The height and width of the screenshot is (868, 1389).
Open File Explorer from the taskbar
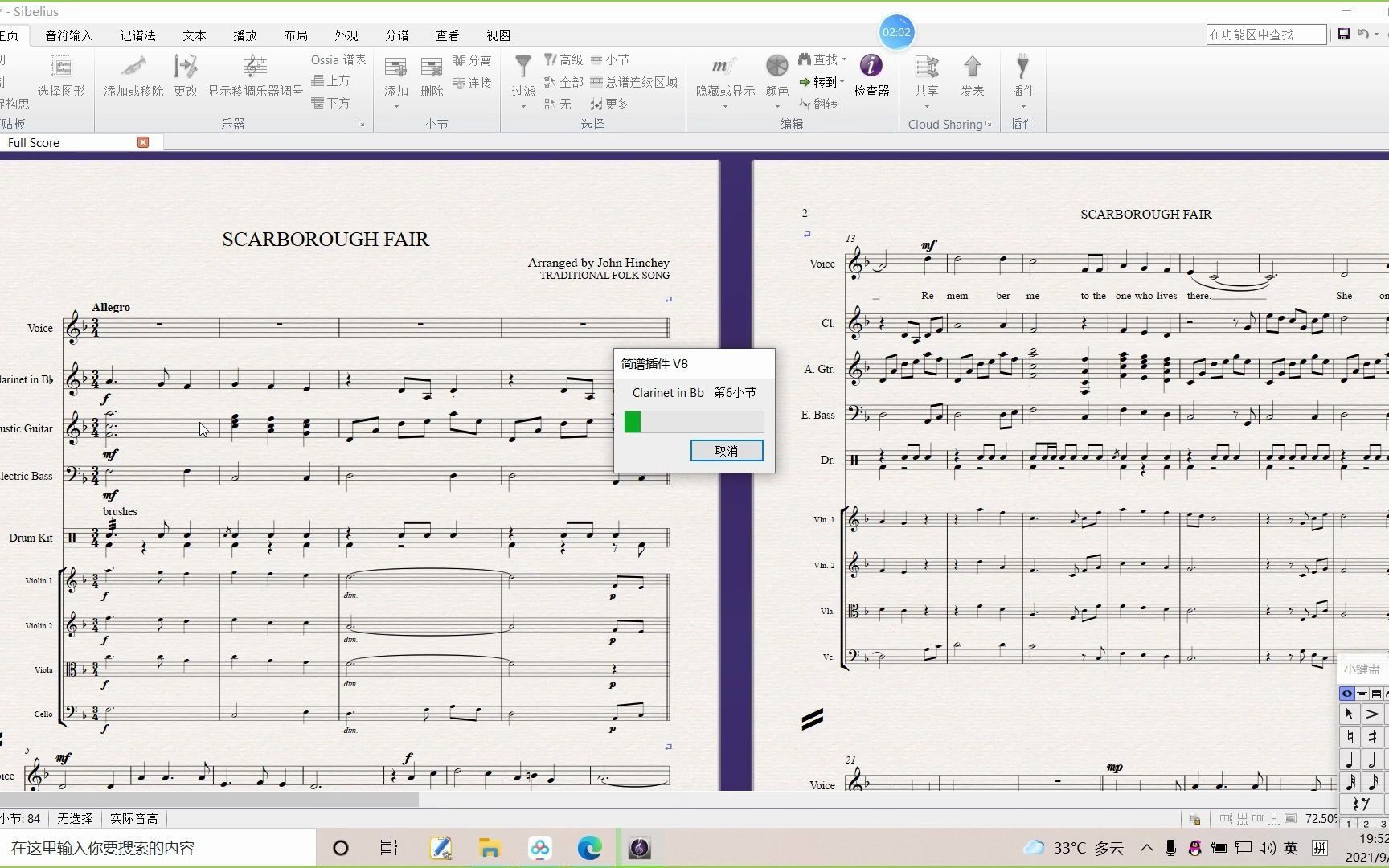point(490,848)
